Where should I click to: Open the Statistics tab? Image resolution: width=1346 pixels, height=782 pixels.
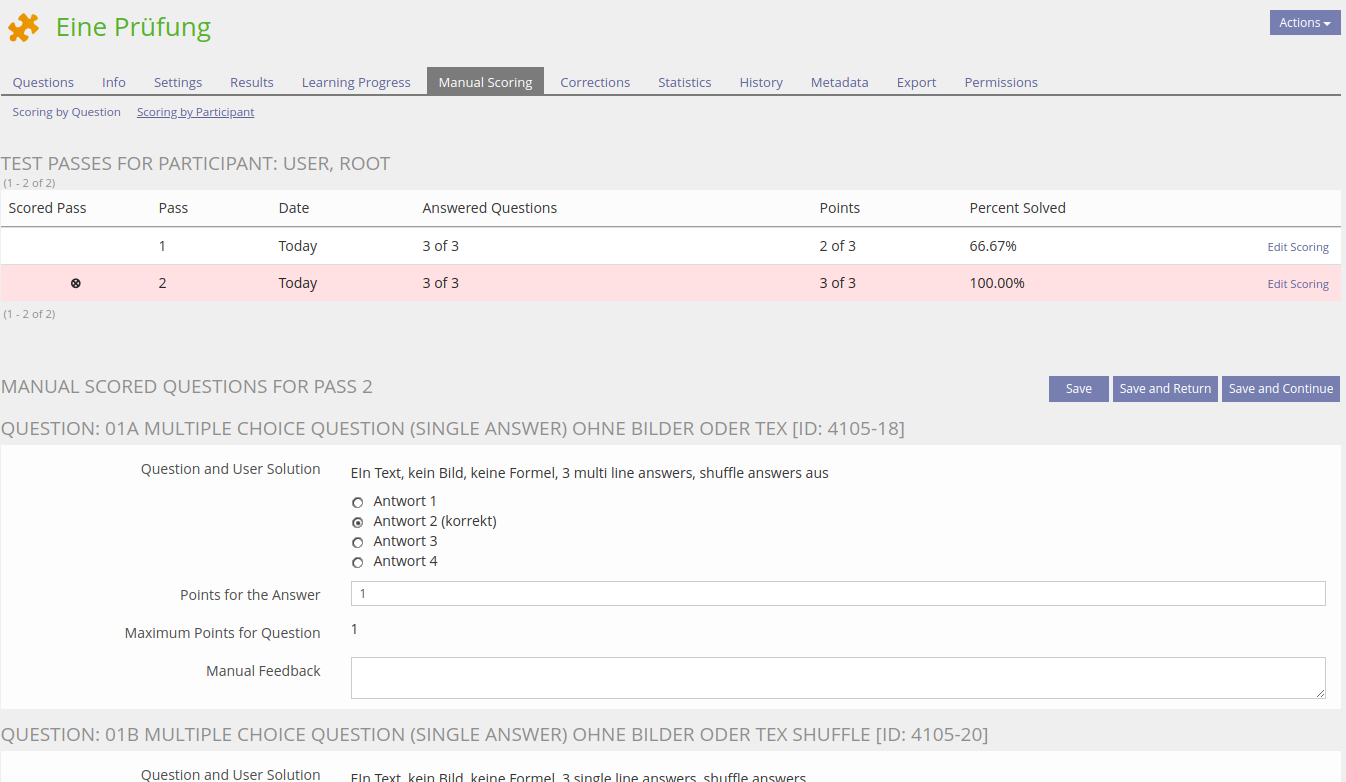click(684, 82)
